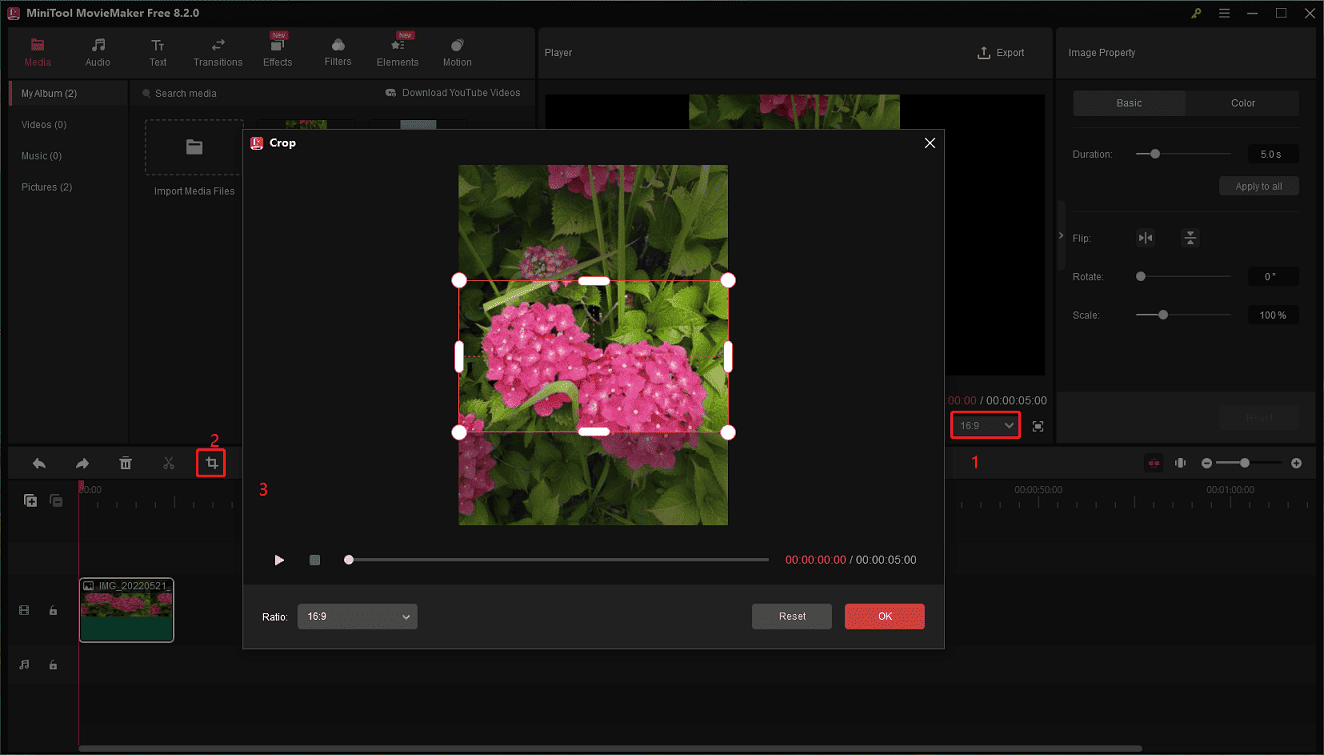Open the Transitions tab
The width and height of the screenshot is (1324, 755).
click(x=218, y=52)
